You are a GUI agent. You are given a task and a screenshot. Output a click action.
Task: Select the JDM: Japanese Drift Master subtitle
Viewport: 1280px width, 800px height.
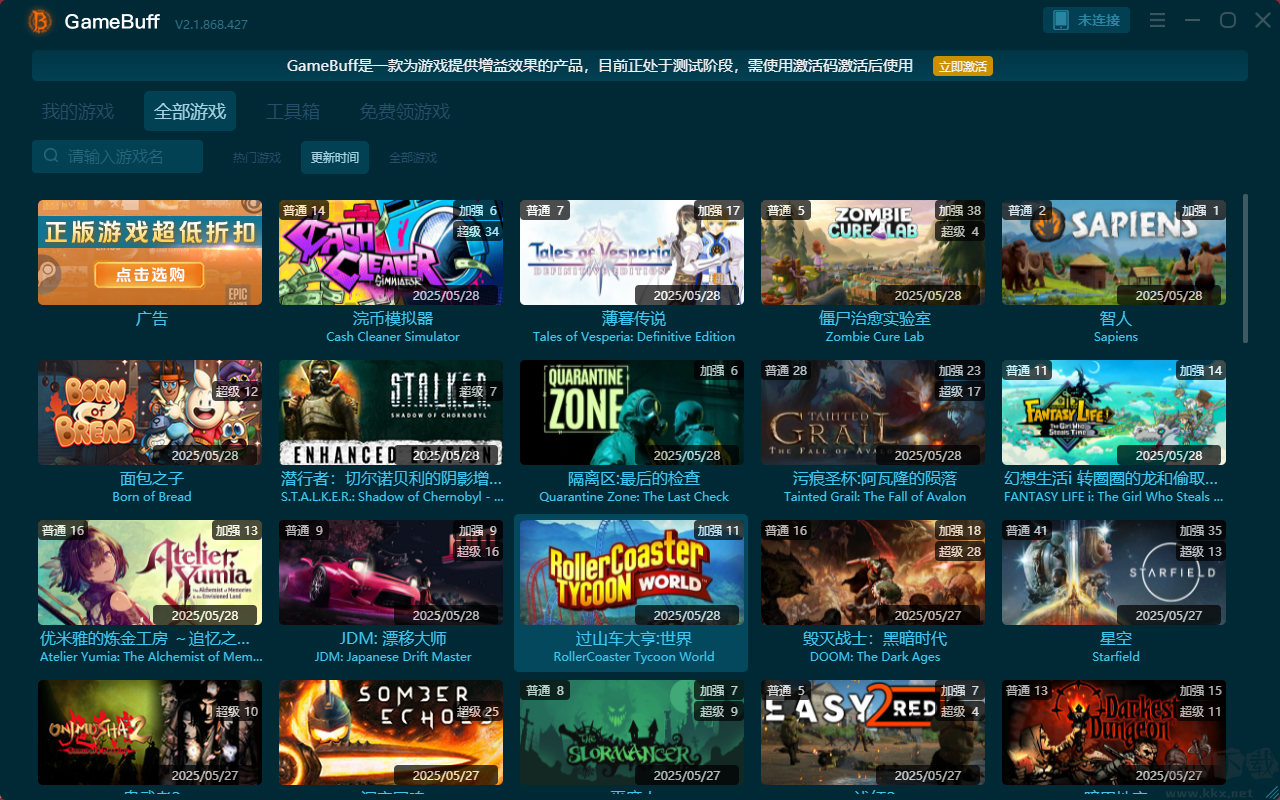[x=393, y=657]
